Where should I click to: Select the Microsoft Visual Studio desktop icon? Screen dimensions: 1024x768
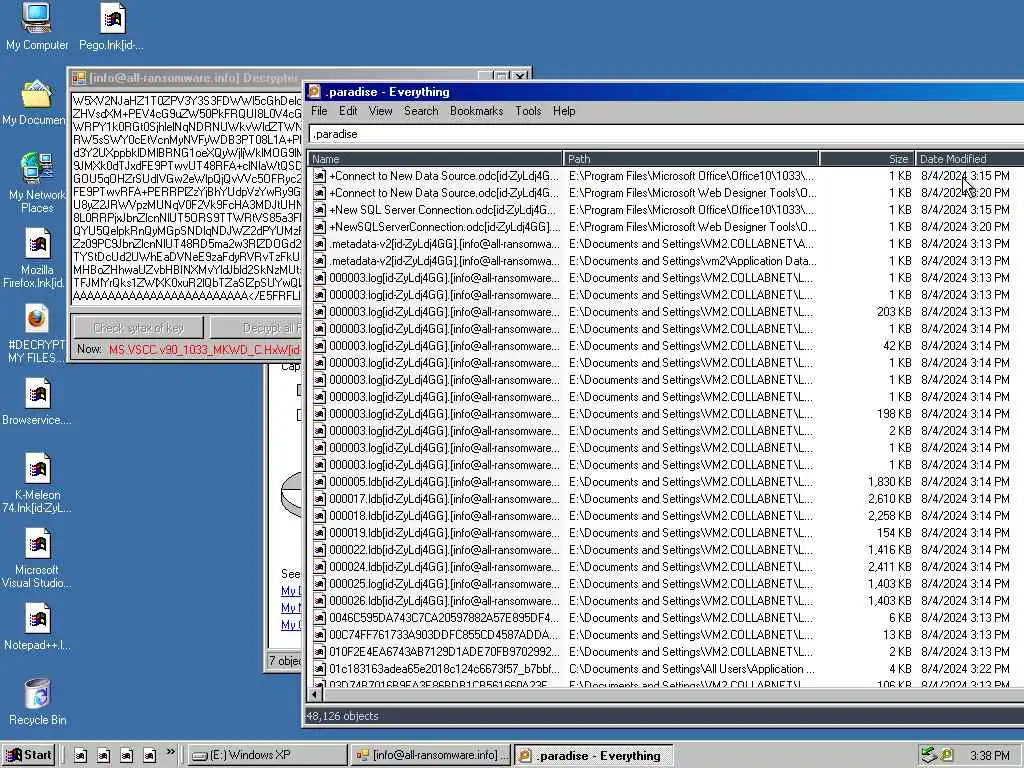coord(37,543)
